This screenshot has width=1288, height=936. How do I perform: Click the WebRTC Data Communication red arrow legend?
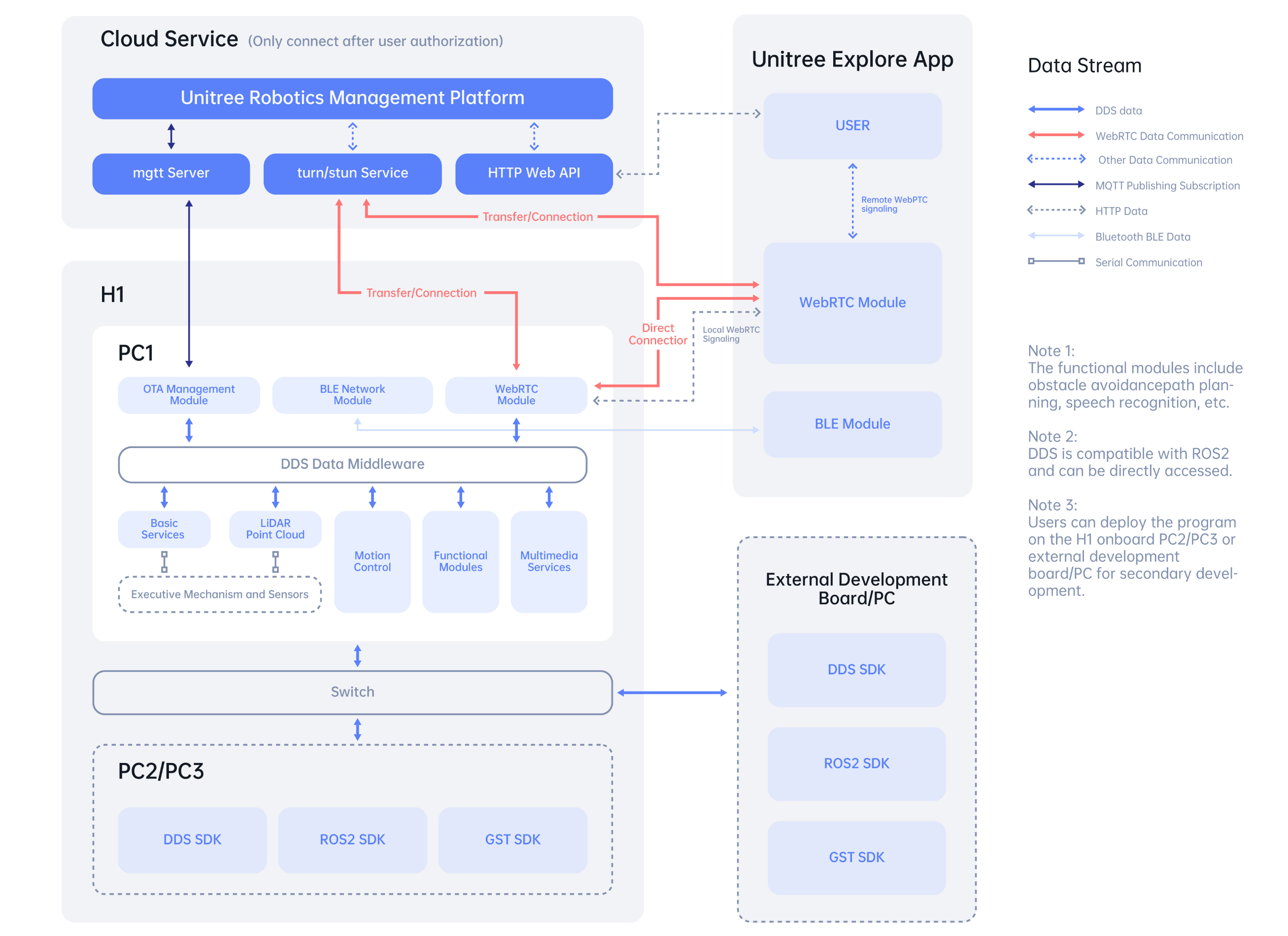tap(1056, 135)
